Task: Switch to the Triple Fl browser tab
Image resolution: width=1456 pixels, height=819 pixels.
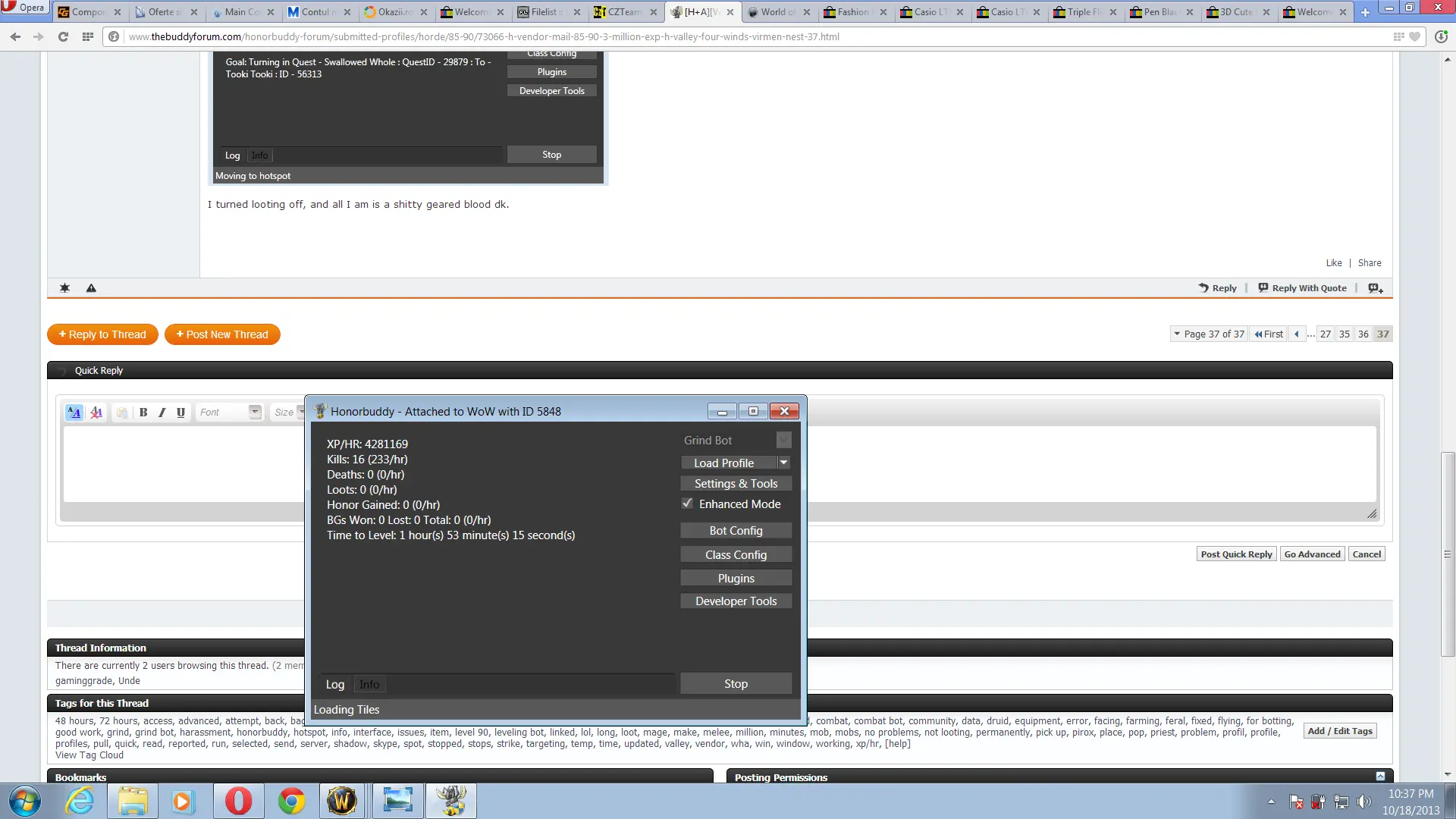Action: tap(1086, 12)
